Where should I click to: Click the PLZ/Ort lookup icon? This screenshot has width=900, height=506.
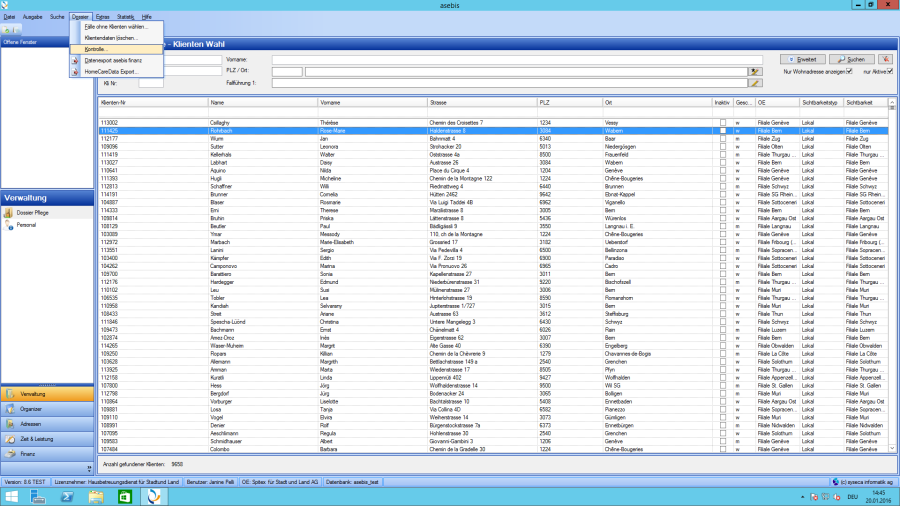(x=755, y=71)
